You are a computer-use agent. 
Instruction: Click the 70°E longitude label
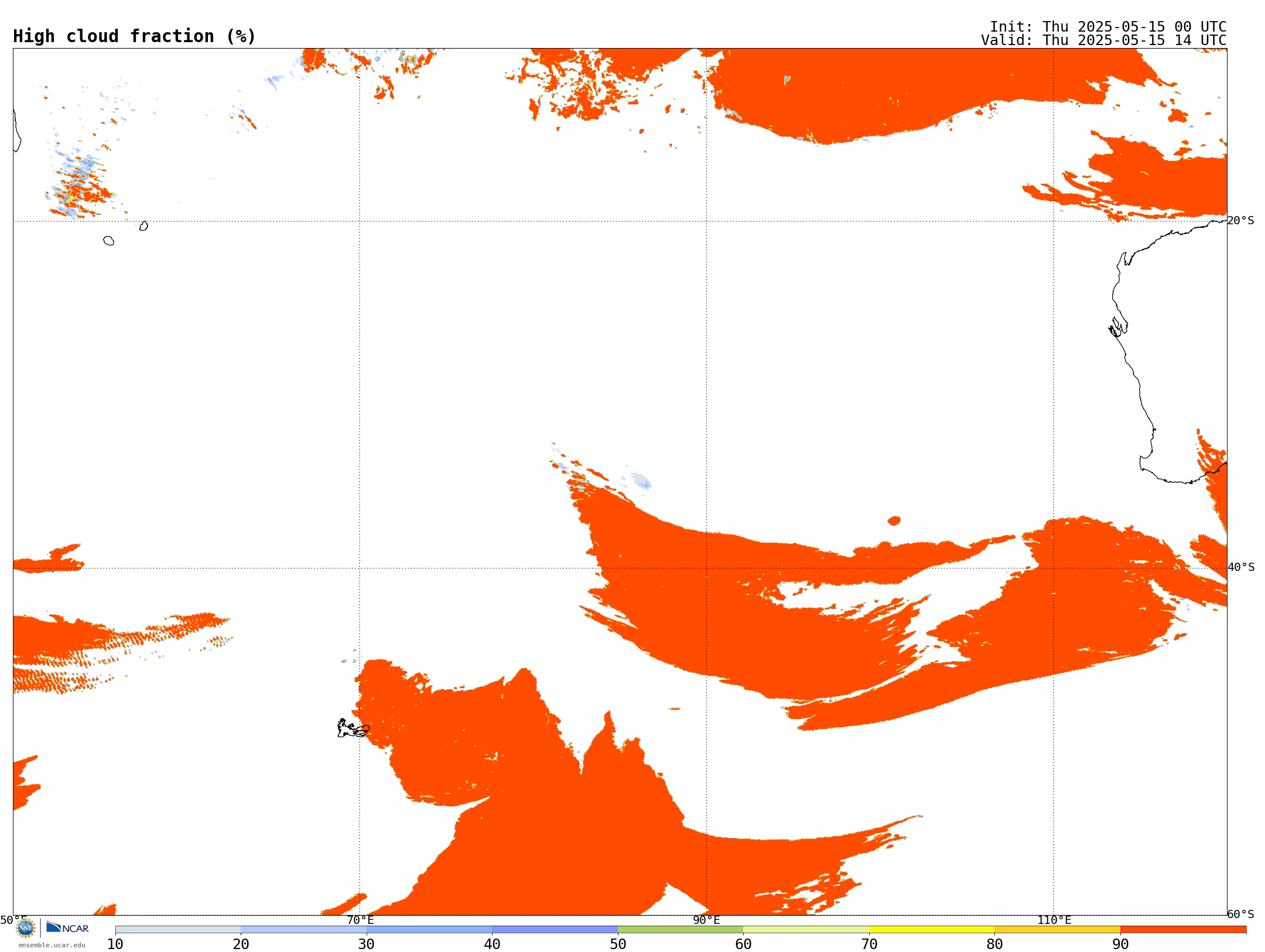(360, 920)
